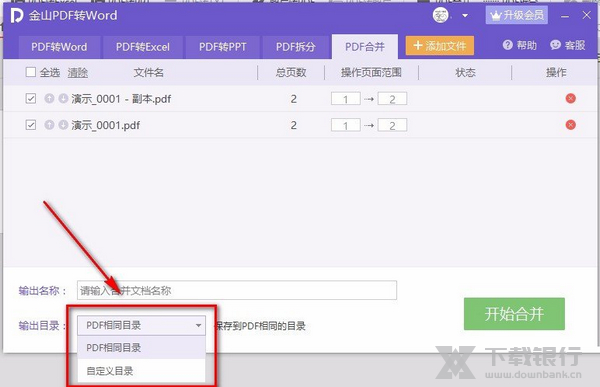Open the PDF转PPT tab

pos(223,47)
